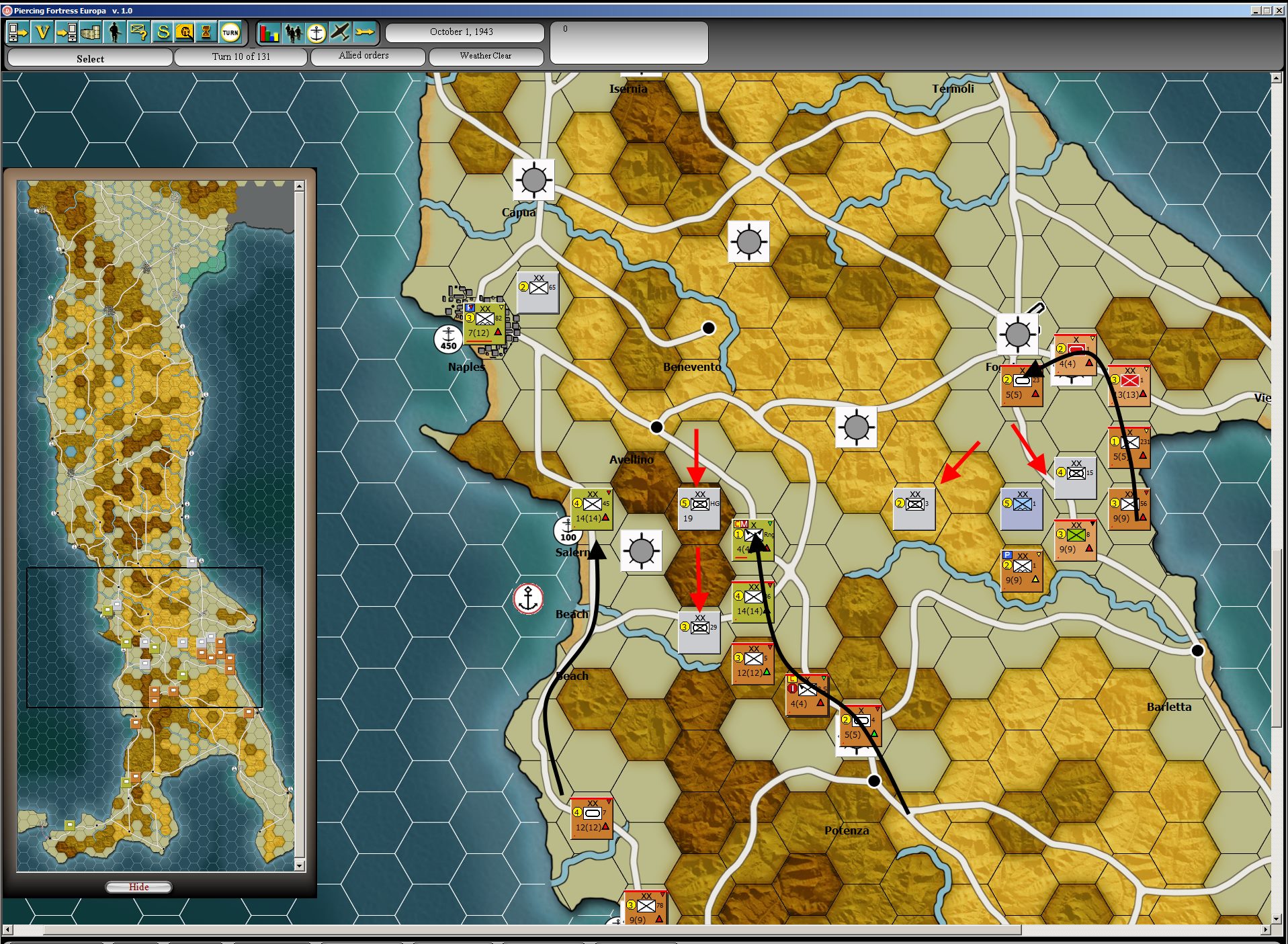Select the blue division counter numbered 1

pos(1022,509)
